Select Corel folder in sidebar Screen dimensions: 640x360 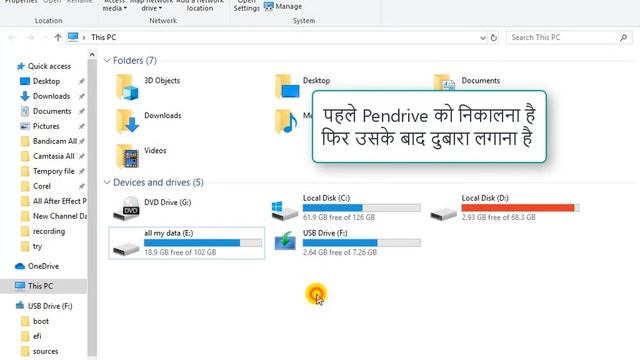tap(42, 186)
